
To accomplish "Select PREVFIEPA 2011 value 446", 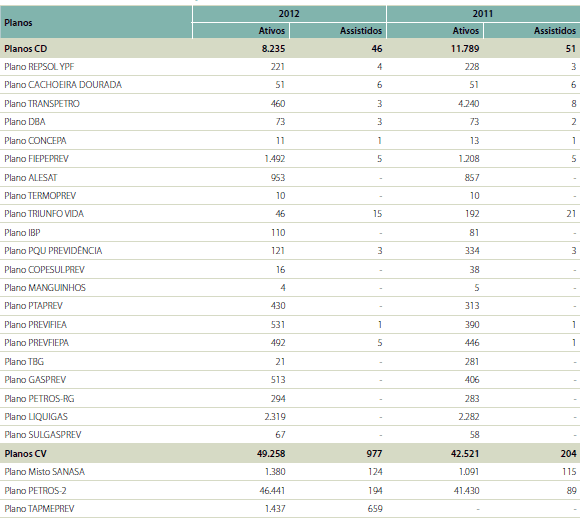I will coord(472,343).
